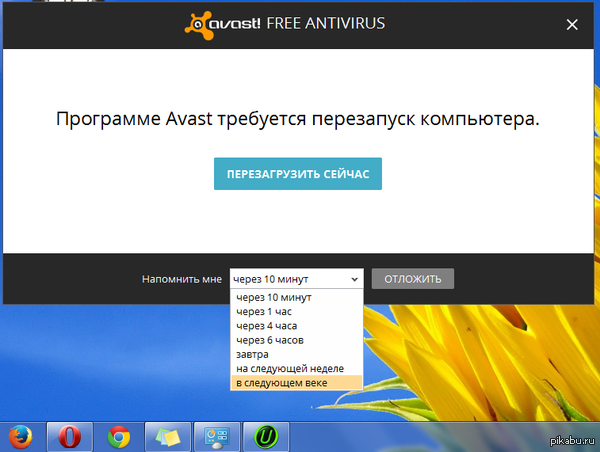Launch the green U uninstaller taskbar icon
This screenshot has height=452, width=600.
coord(265,436)
